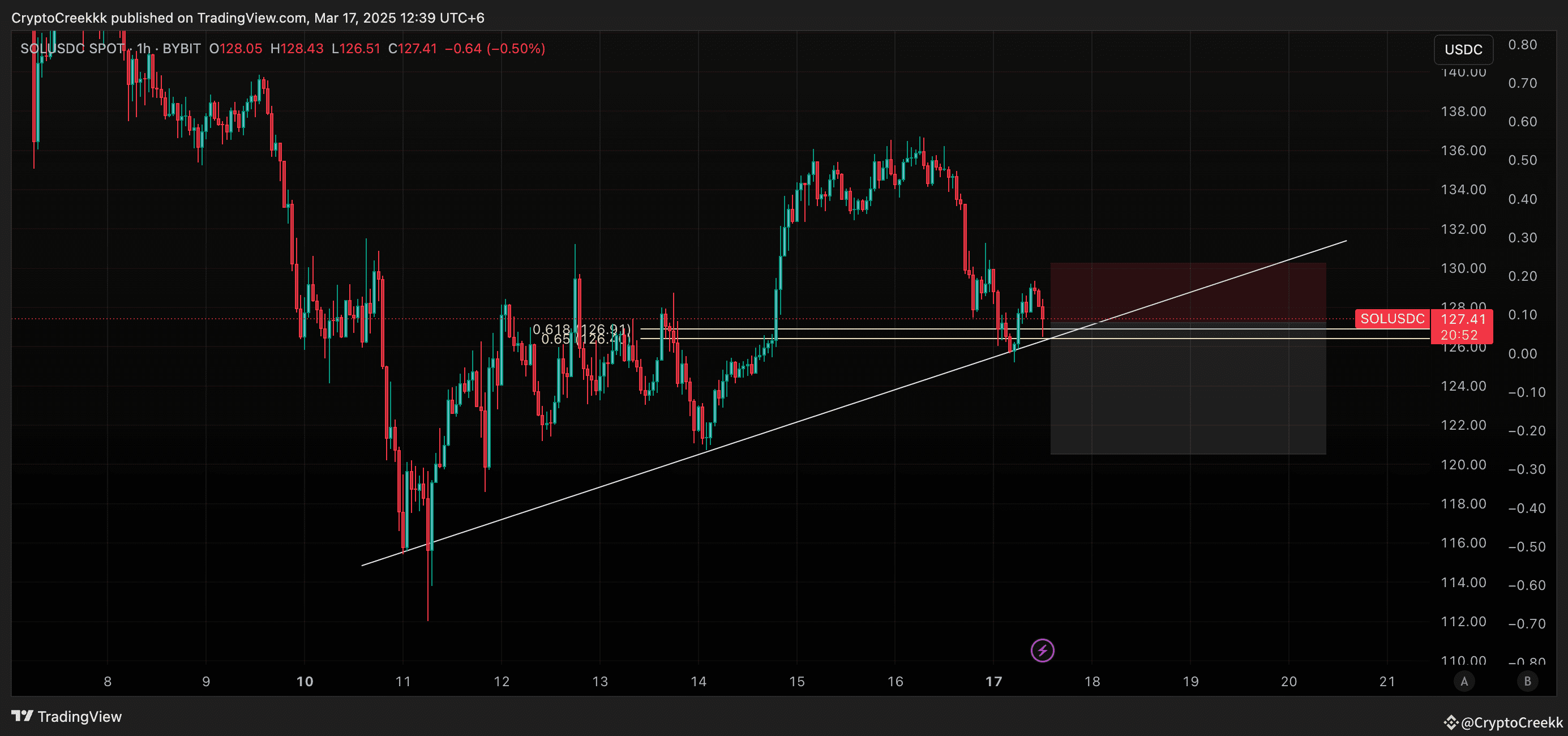Click the −0.60 label on the right scale
Screen dimensions: 1568x736
[x=1527, y=585]
